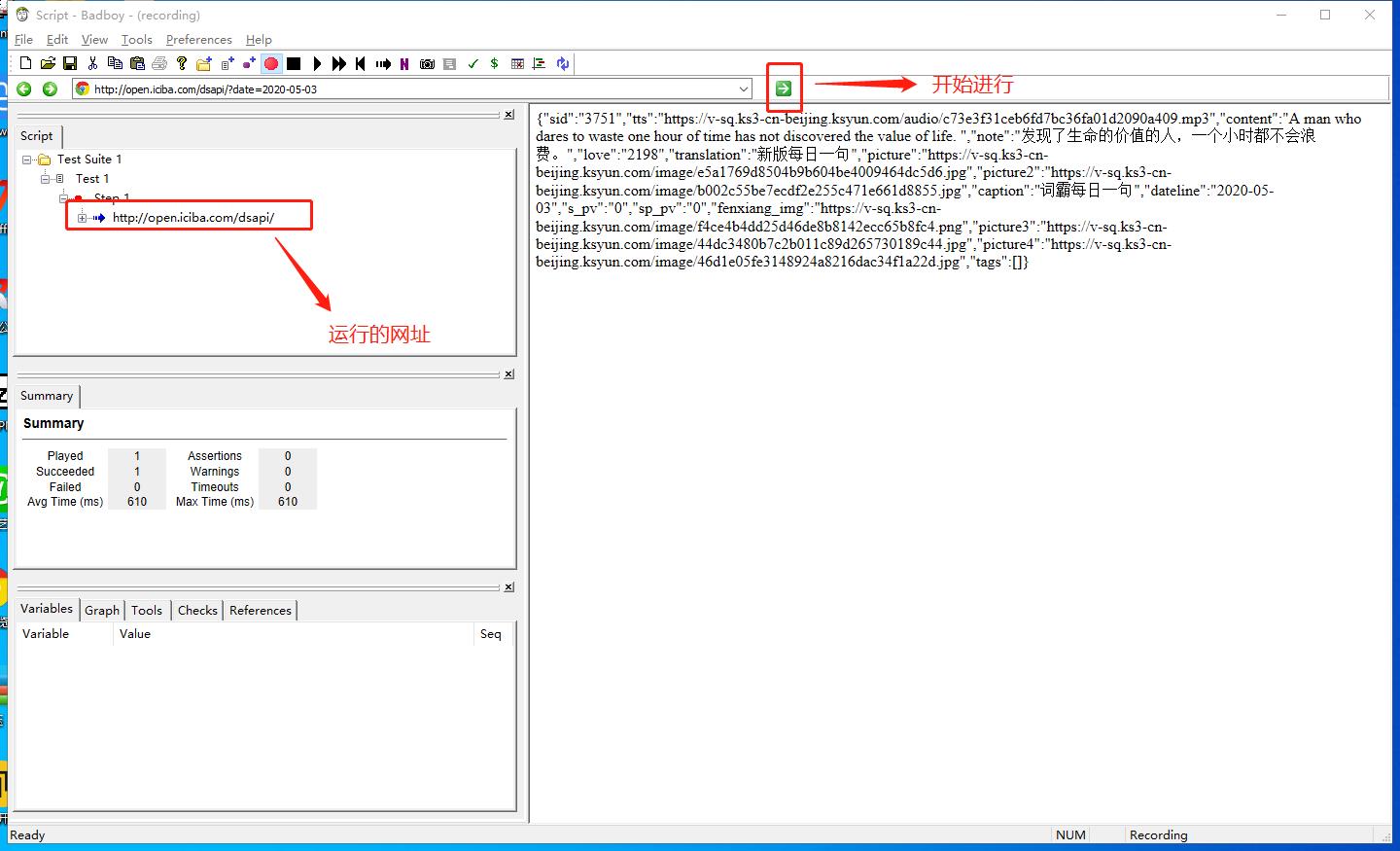The image size is (1400, 851).
Task: Open the URL history dropdown arrow
Action: point(744,89)
